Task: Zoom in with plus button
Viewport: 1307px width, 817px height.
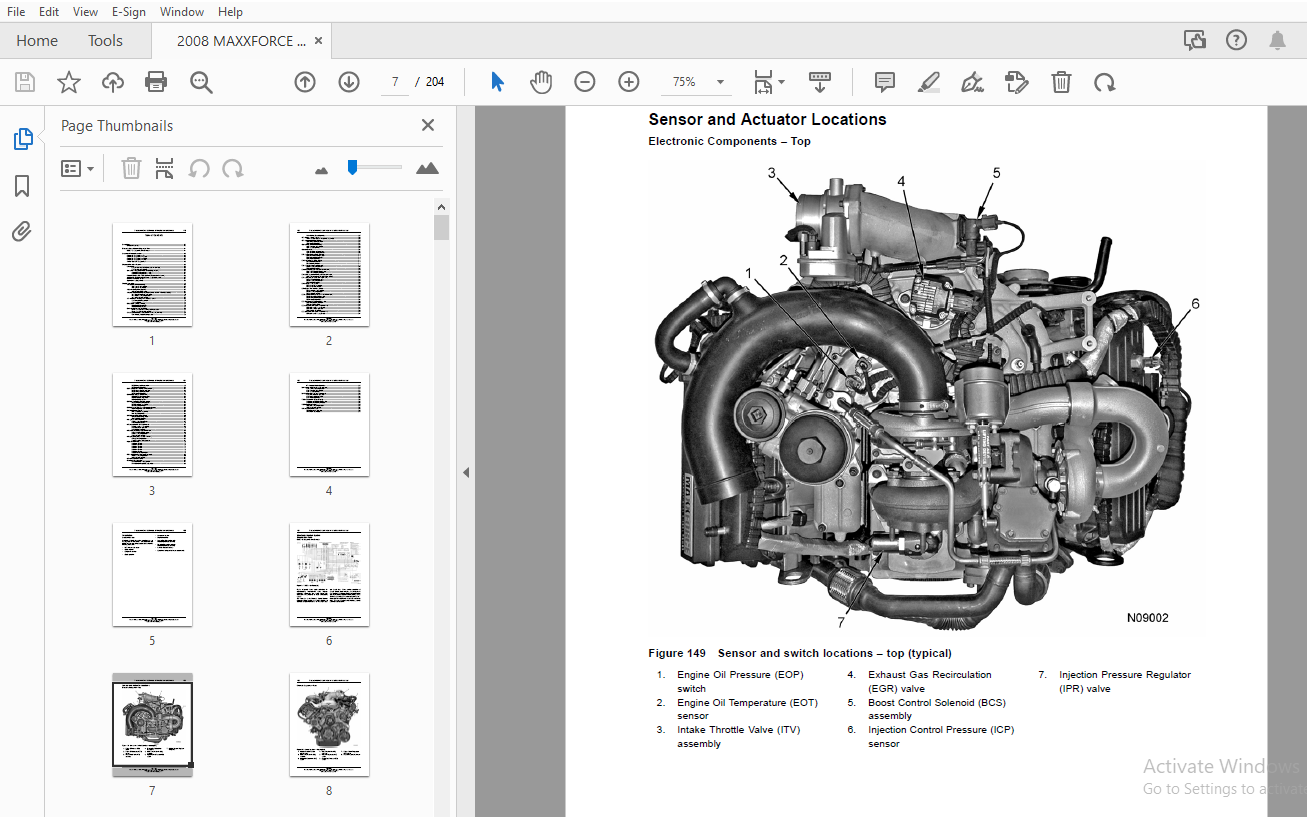Action: click(x=629, y=82)
